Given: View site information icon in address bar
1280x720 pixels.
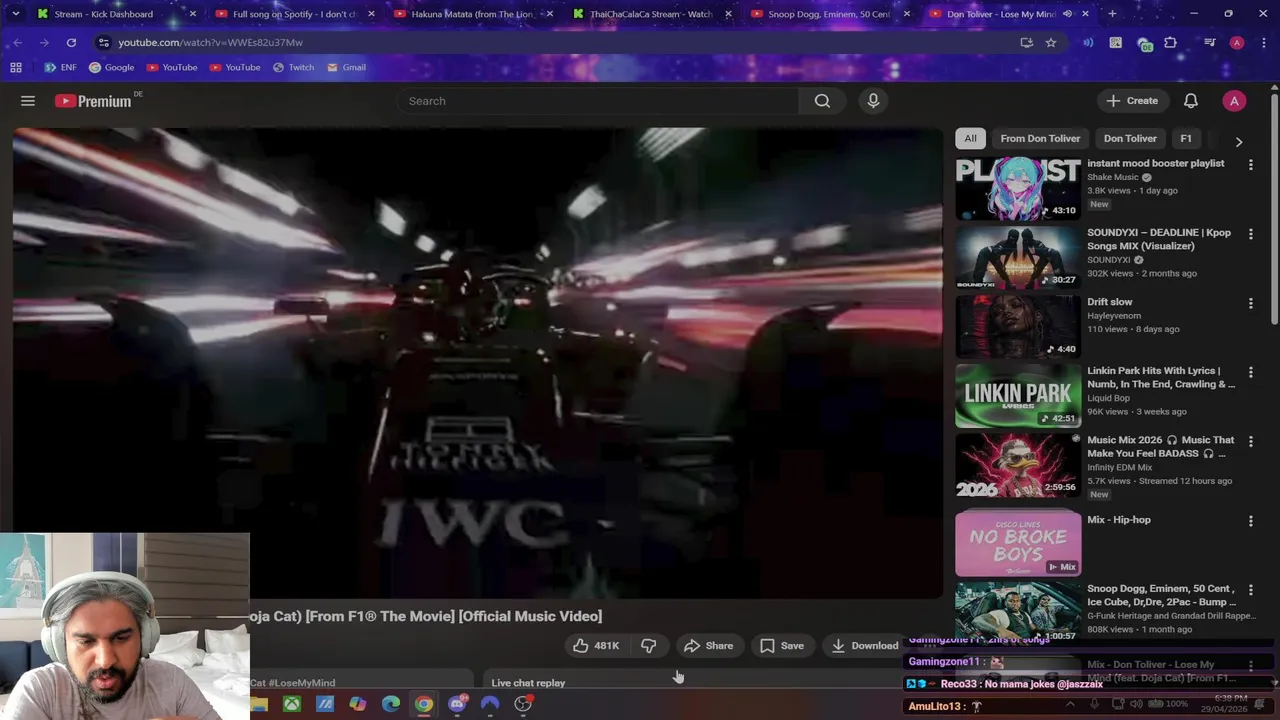Looking at the screenshot, I should [103, 42].
